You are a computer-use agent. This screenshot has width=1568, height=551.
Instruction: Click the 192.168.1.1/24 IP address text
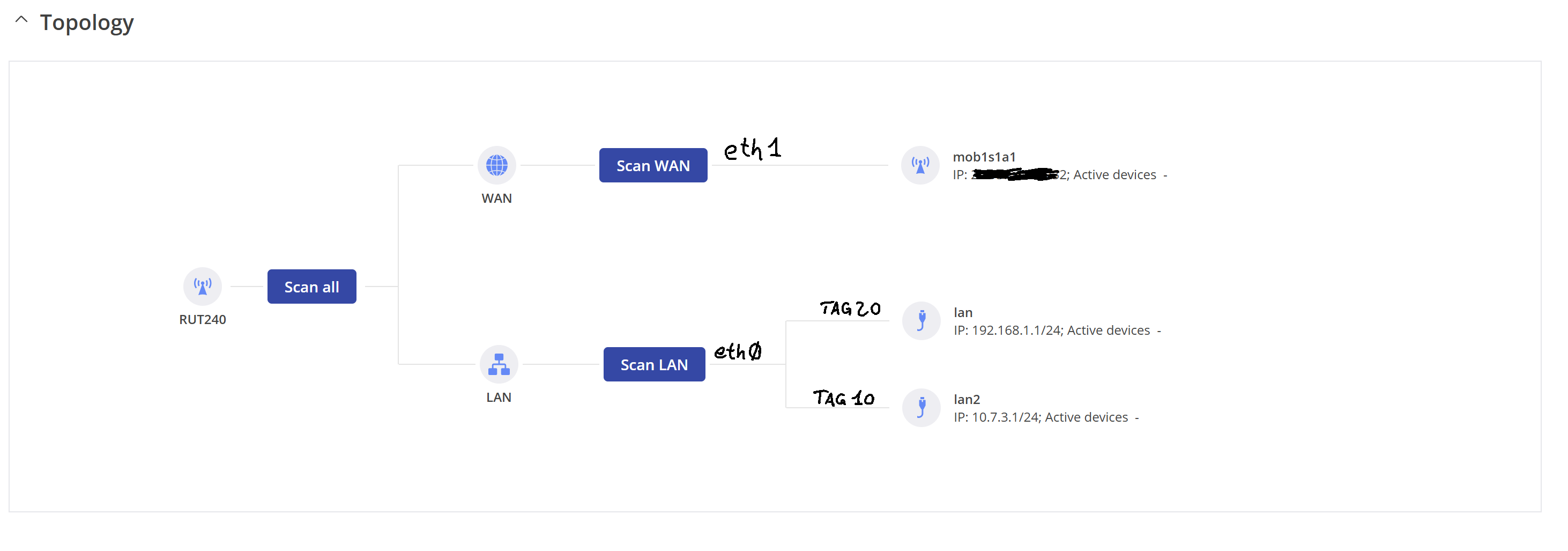click(x=1016, y=330)
